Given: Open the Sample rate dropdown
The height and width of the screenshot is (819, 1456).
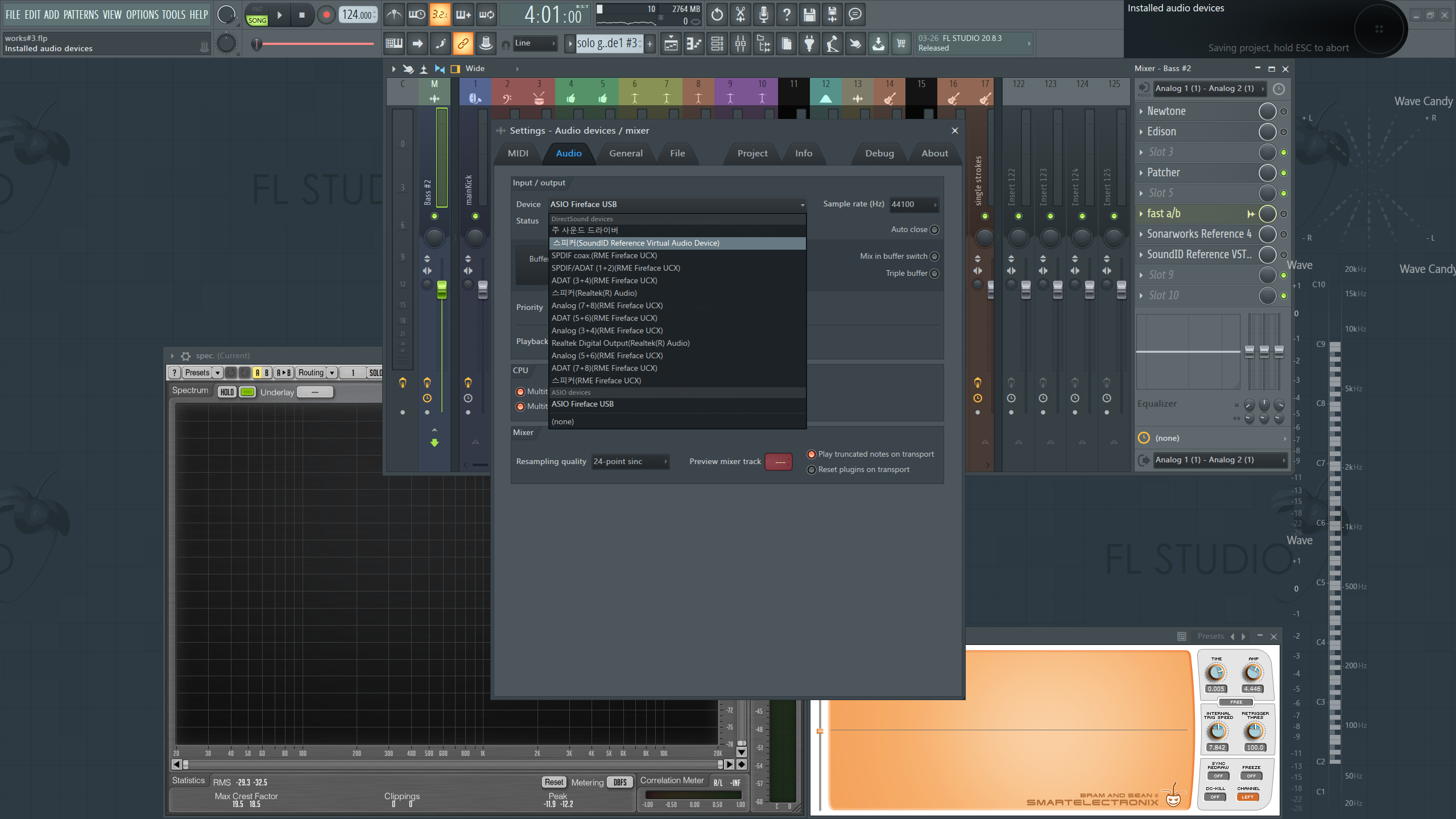Looking at the screenshot, I should pos(913,204).
